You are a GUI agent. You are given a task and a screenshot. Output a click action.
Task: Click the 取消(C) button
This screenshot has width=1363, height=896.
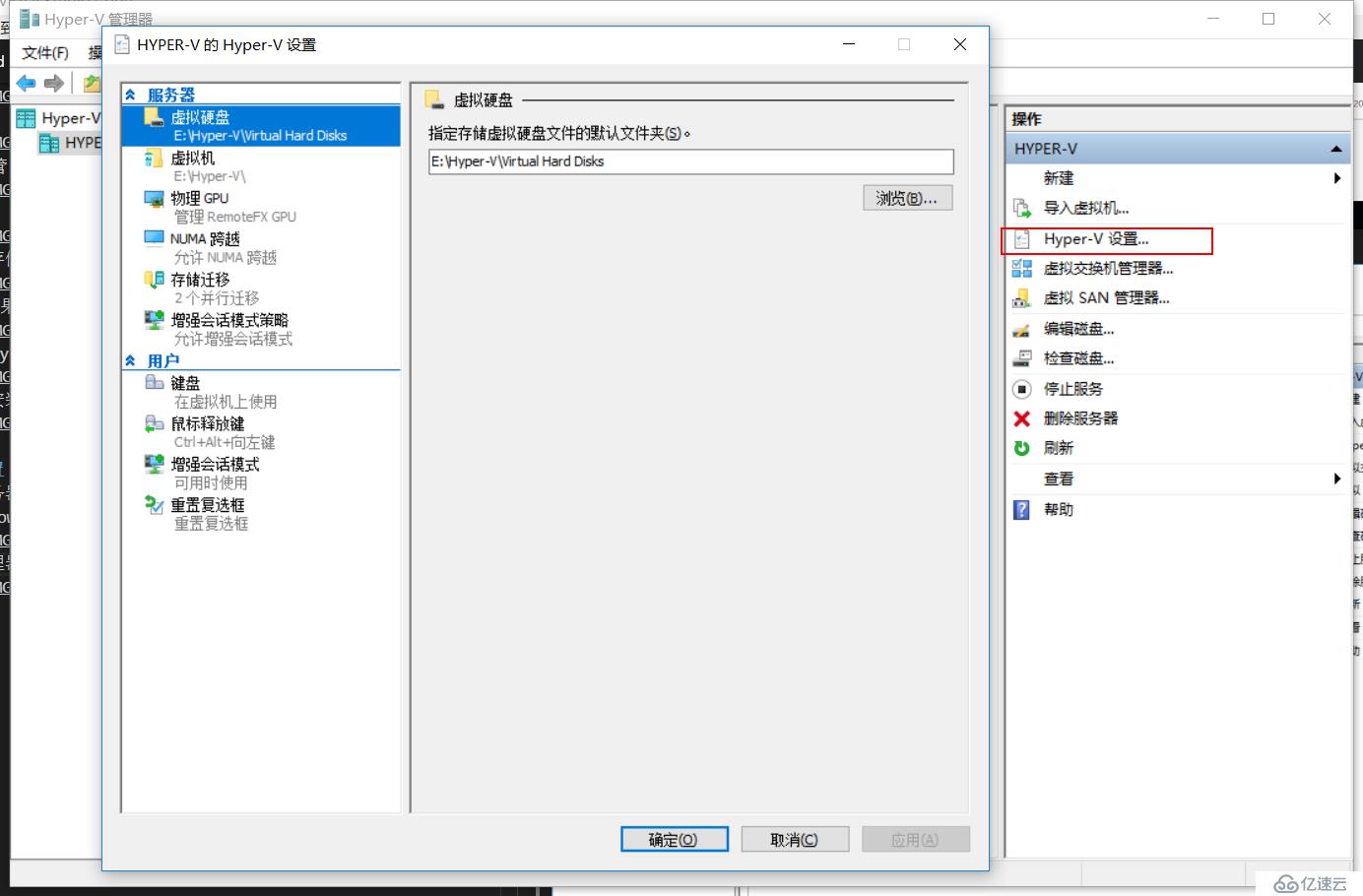(x=795, y=839)
